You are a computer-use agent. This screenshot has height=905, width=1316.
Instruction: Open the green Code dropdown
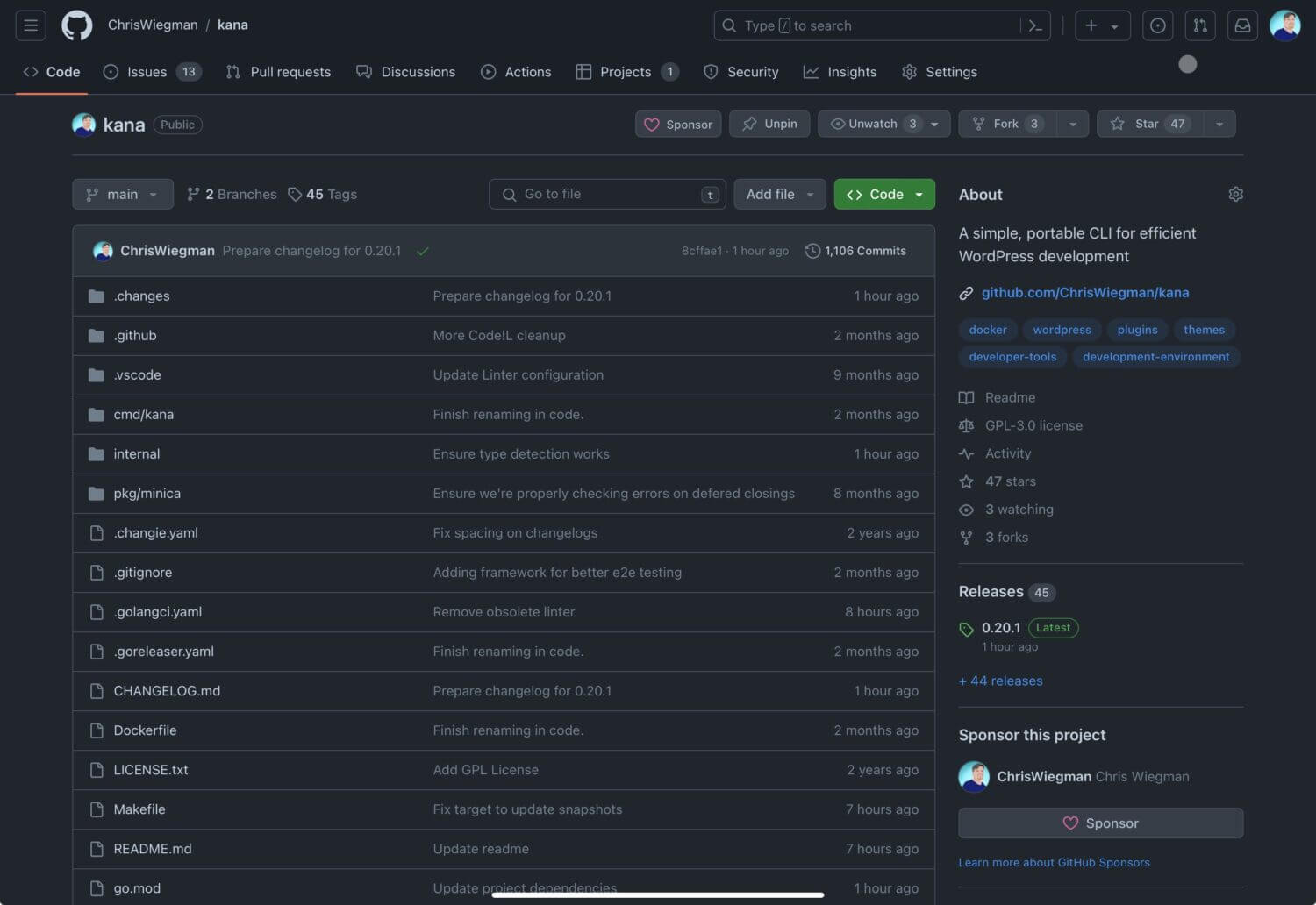pyautogui.click(x=884, y=194)
